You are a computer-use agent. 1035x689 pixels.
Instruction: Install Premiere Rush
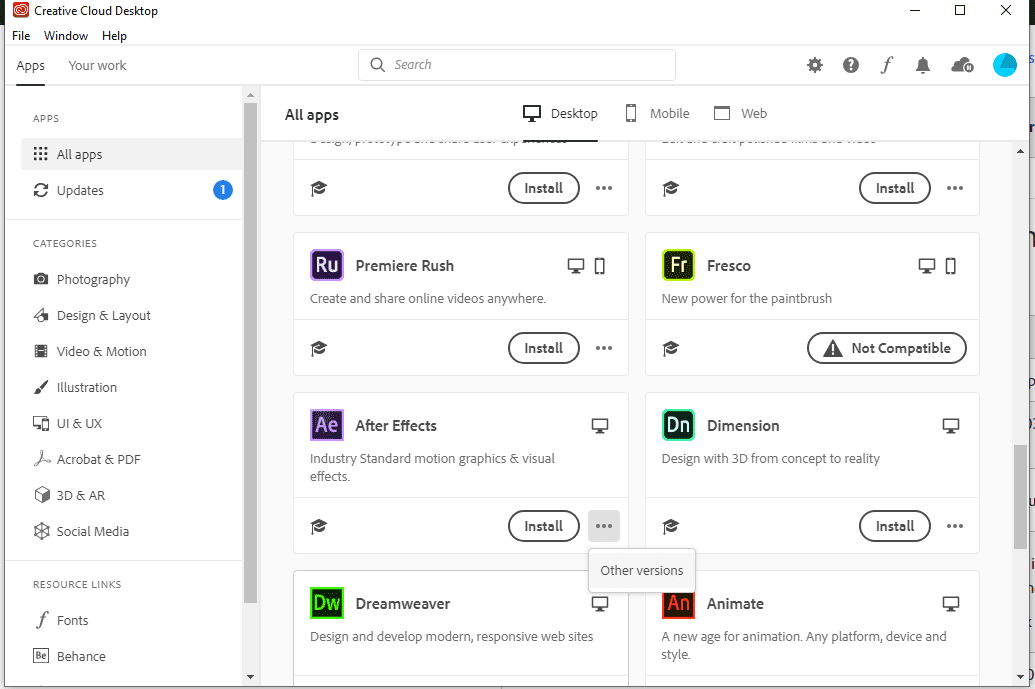click(x=543, y=348)
